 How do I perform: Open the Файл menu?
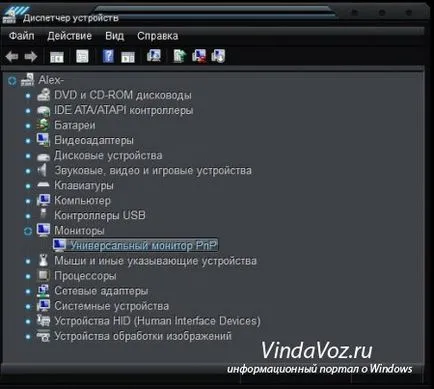coord(21,36)
